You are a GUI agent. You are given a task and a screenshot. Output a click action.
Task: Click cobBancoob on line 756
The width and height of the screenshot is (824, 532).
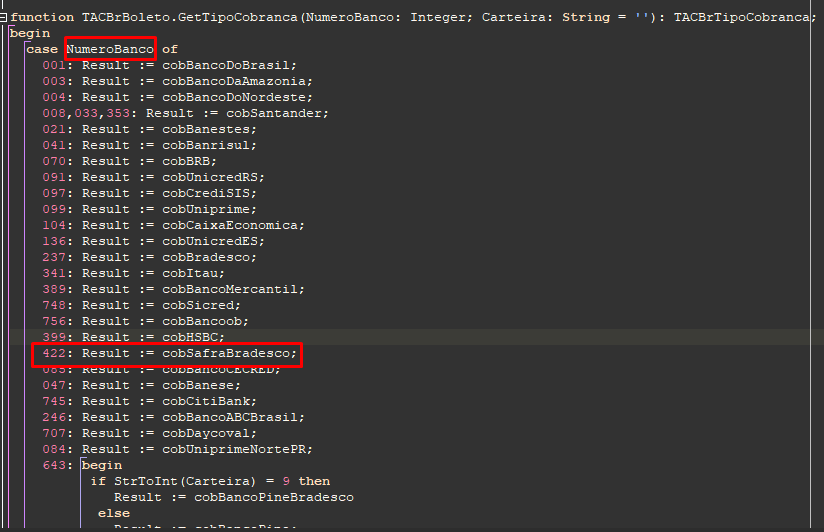click(202, 321)
